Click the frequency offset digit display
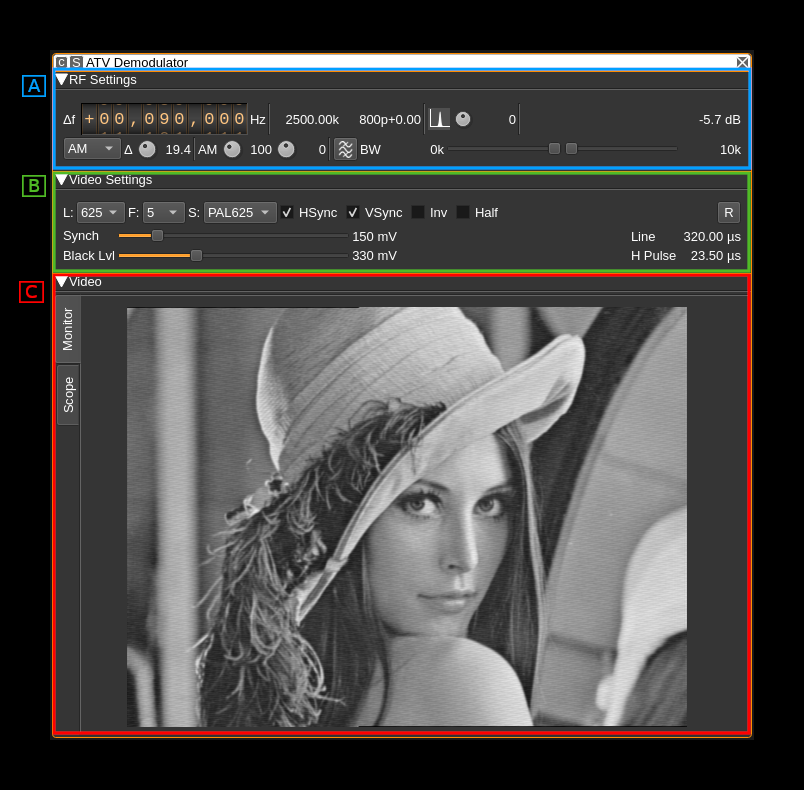This screenshot has width=804, height=790. (164, 119)
